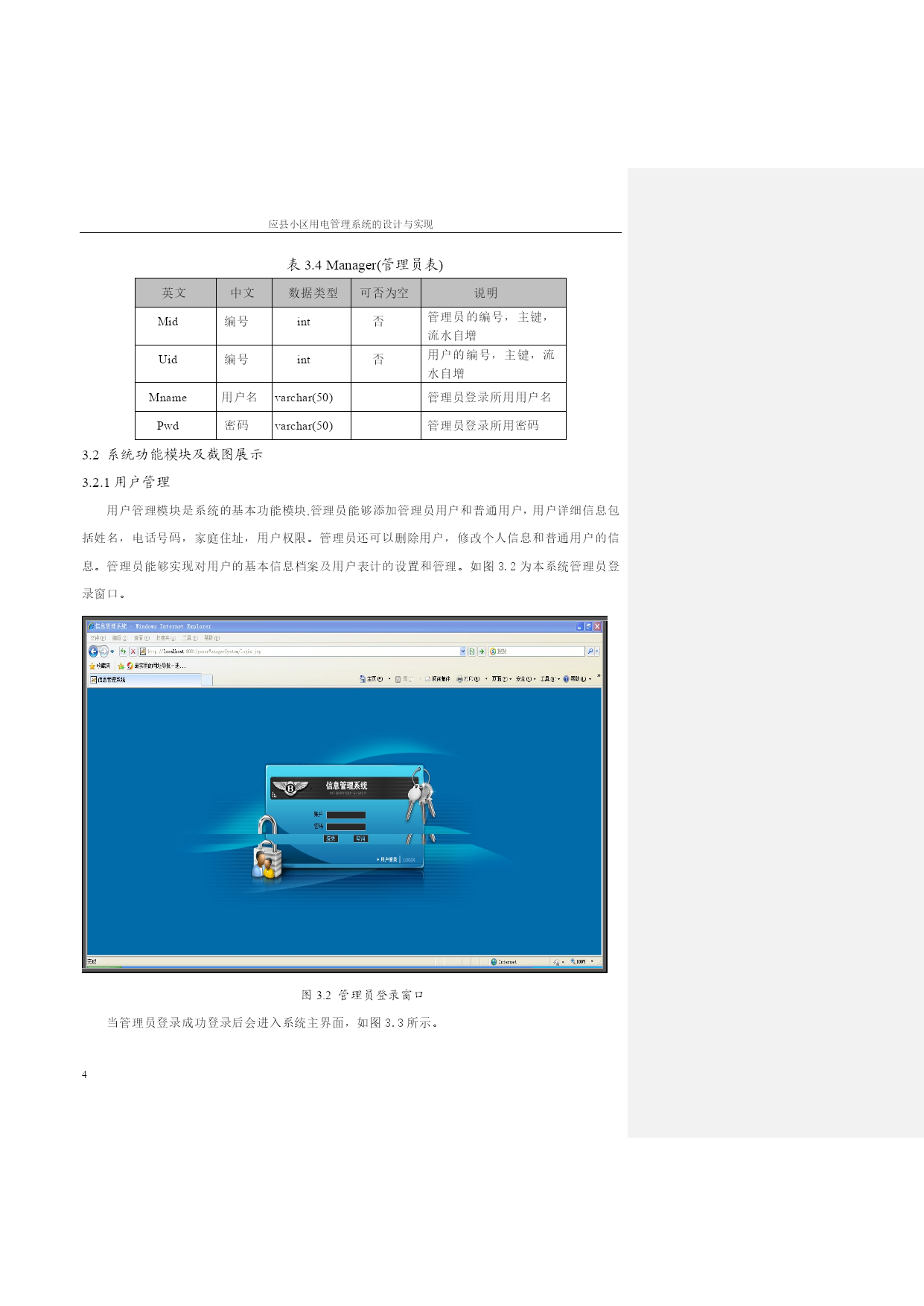Click the IE window minimize button

(579, 627)
